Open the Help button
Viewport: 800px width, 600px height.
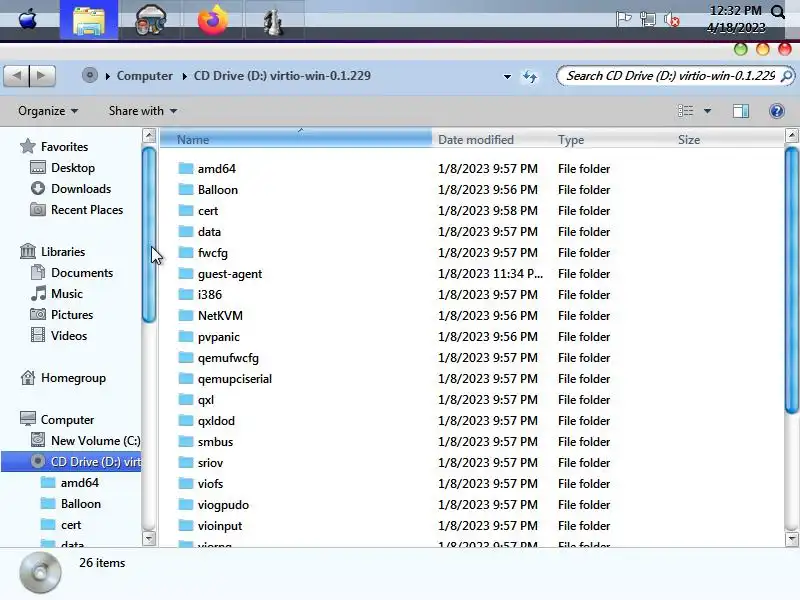point(777,111)
